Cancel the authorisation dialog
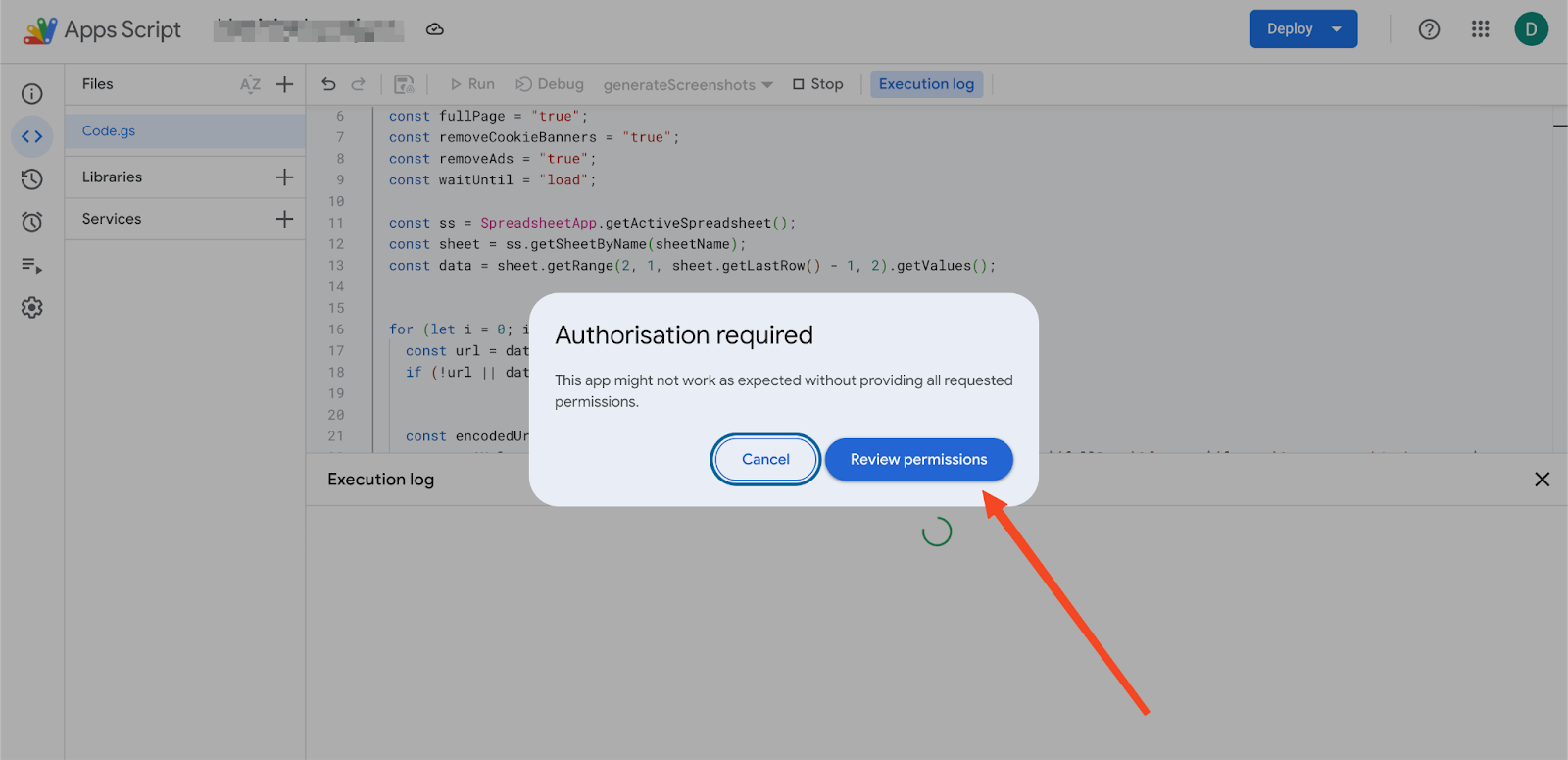This screenshot has width=1568, height=760. [765, 459]
